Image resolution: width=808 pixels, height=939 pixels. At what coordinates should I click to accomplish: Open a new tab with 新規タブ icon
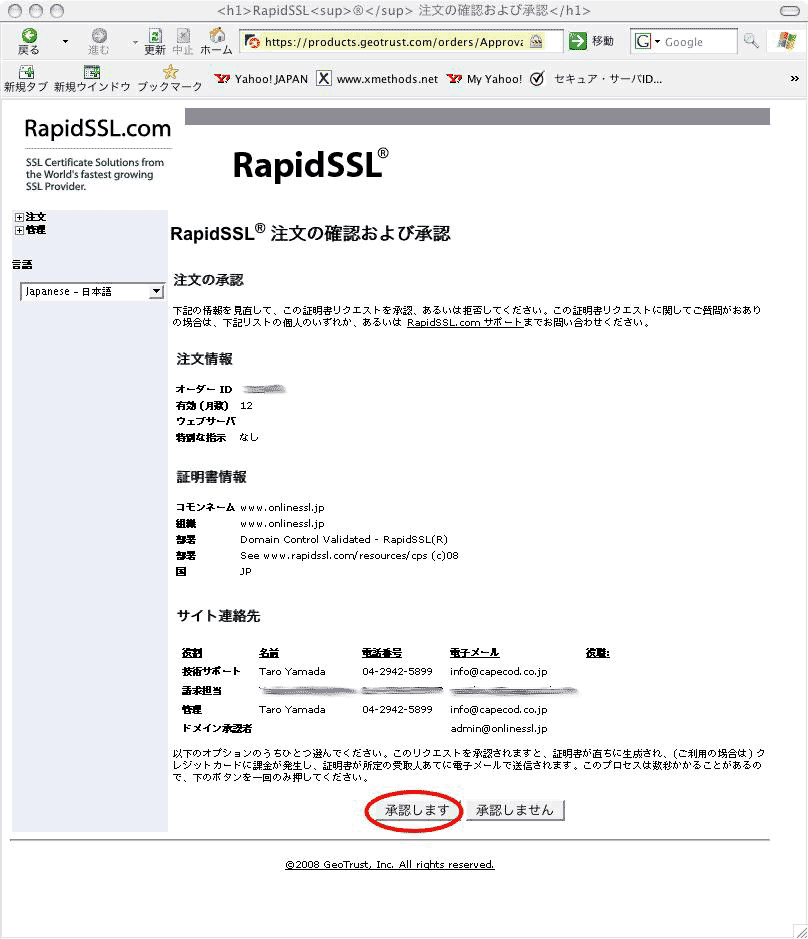27,72
